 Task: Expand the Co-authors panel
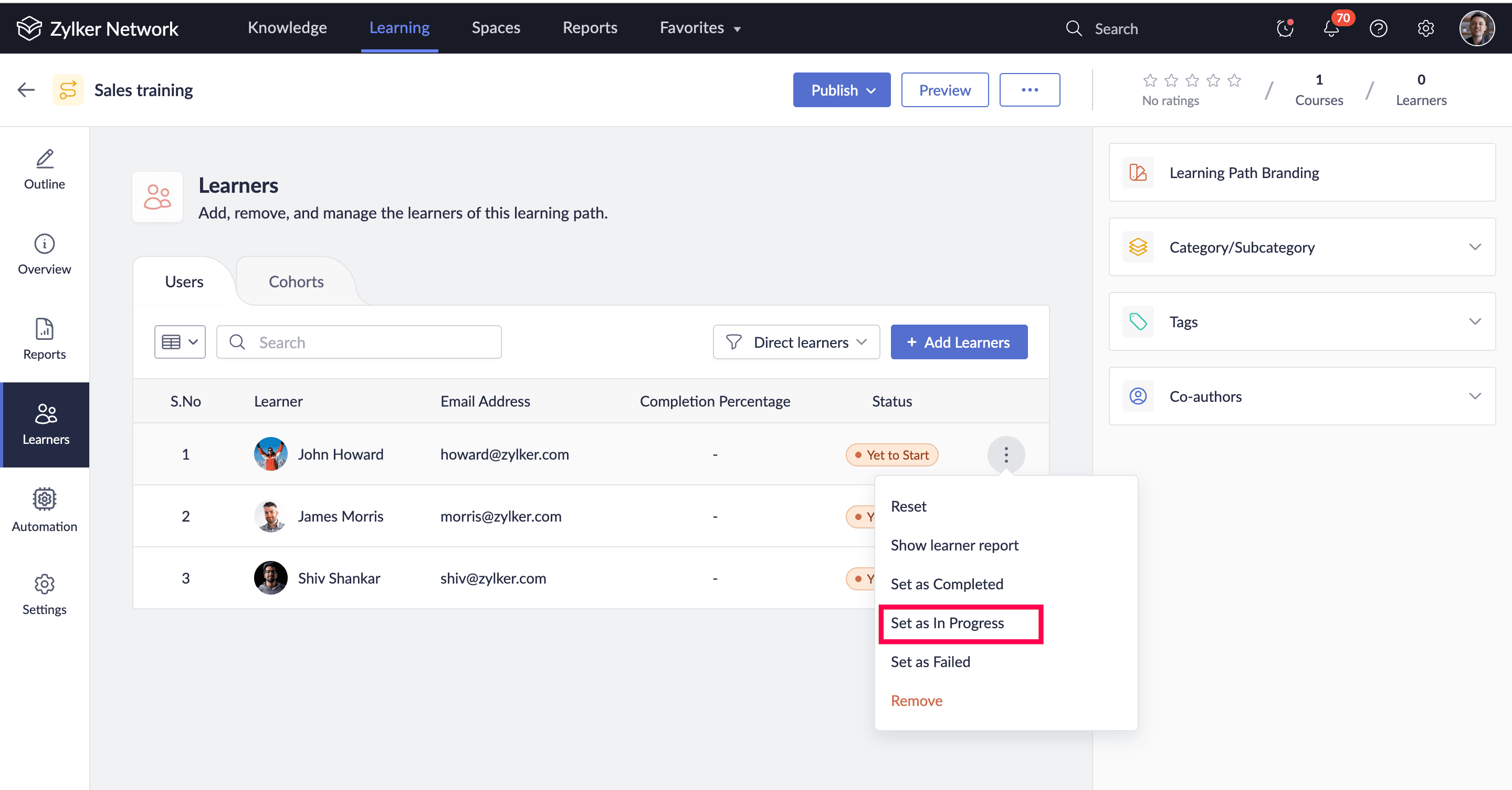click(1474, 397)
